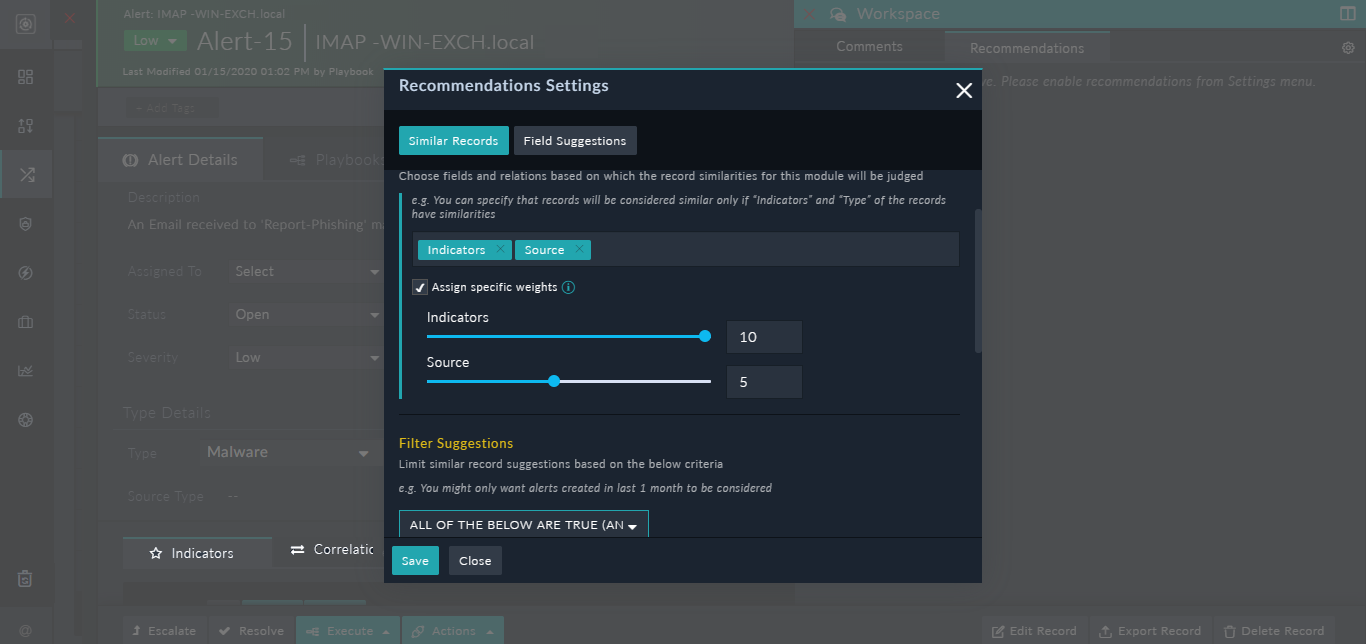Click the shield icon in left sidebar
This screenshot has width=1366, height=644.
pyautogui.click(x=26, y=224)
